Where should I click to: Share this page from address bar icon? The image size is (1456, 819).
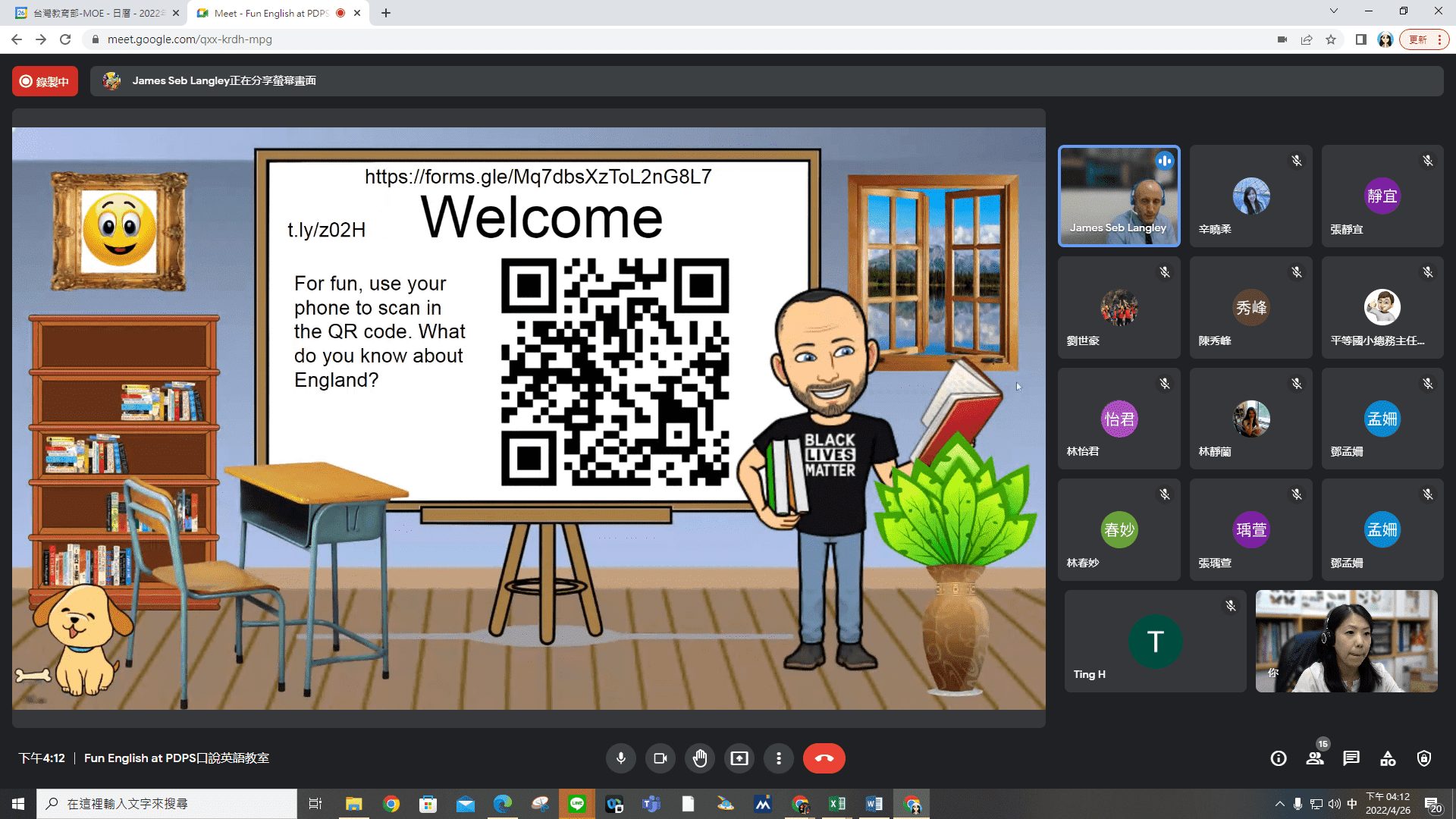coord(1307,39)
